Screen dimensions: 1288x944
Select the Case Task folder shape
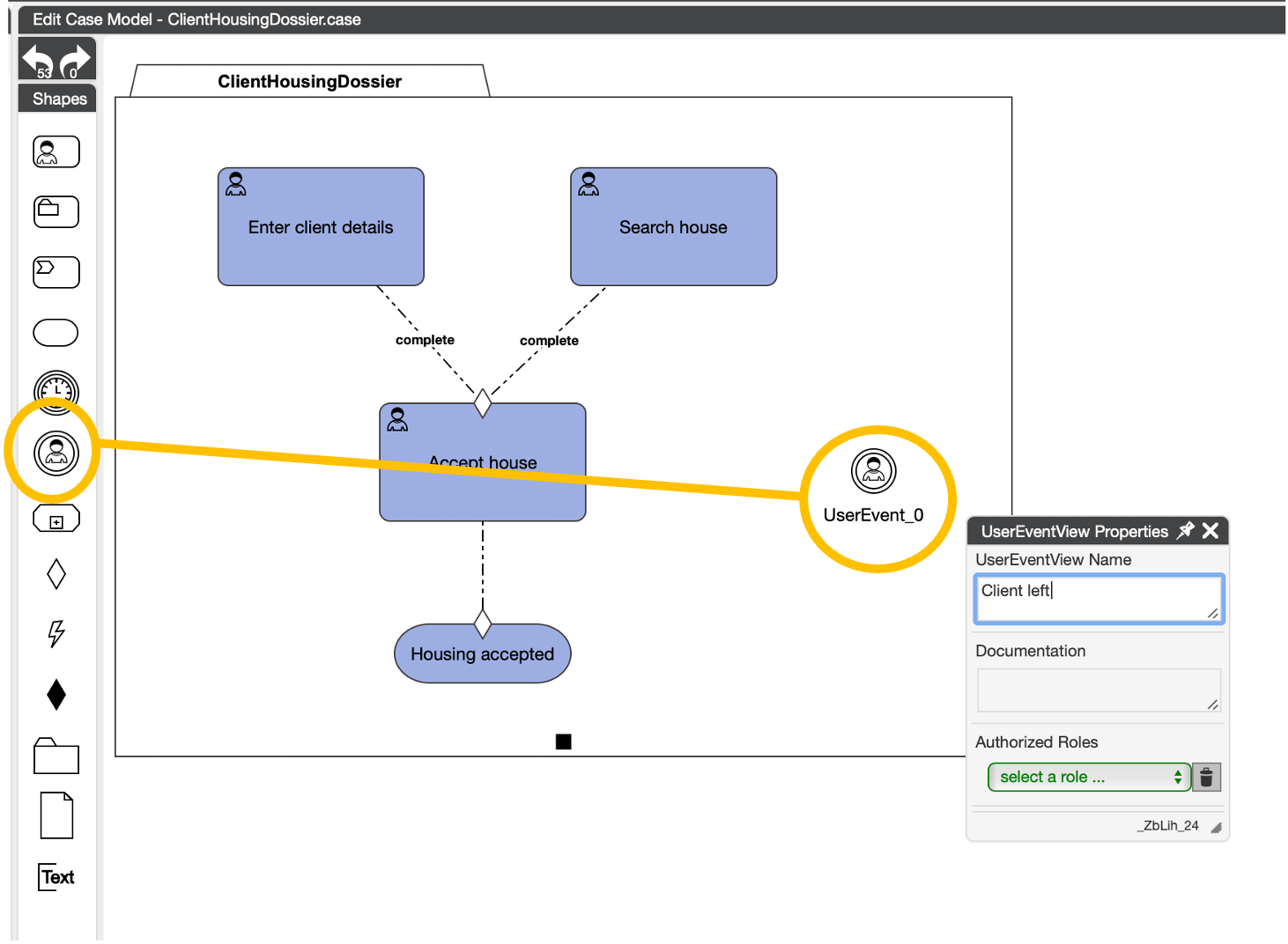56,212
